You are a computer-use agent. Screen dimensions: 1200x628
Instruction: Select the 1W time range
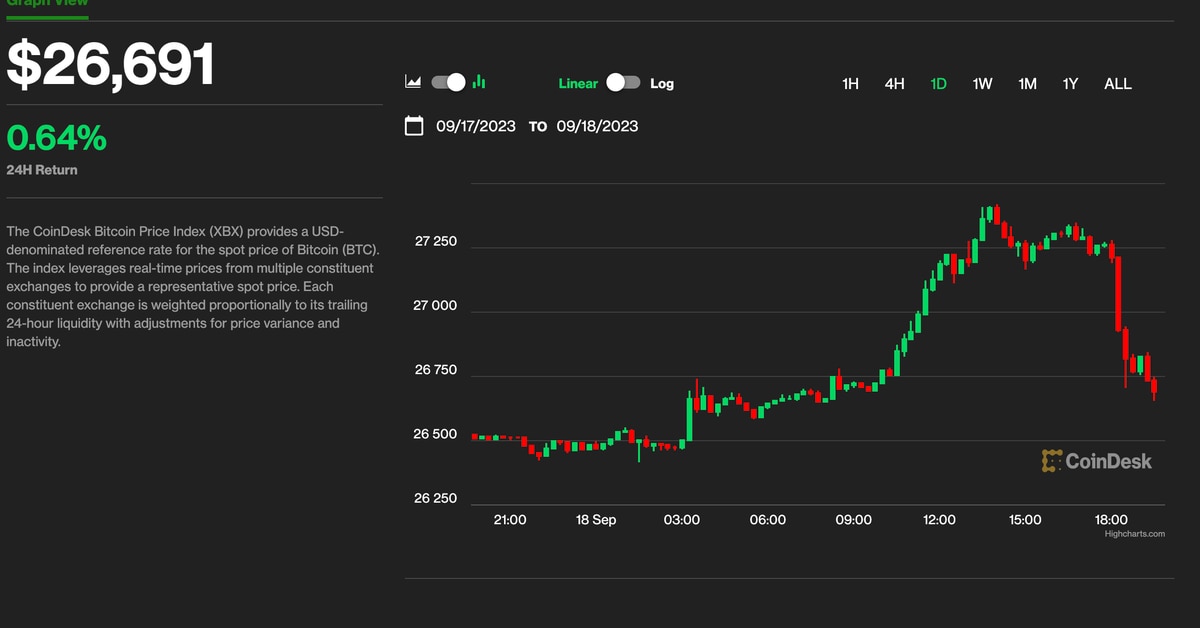982,84
